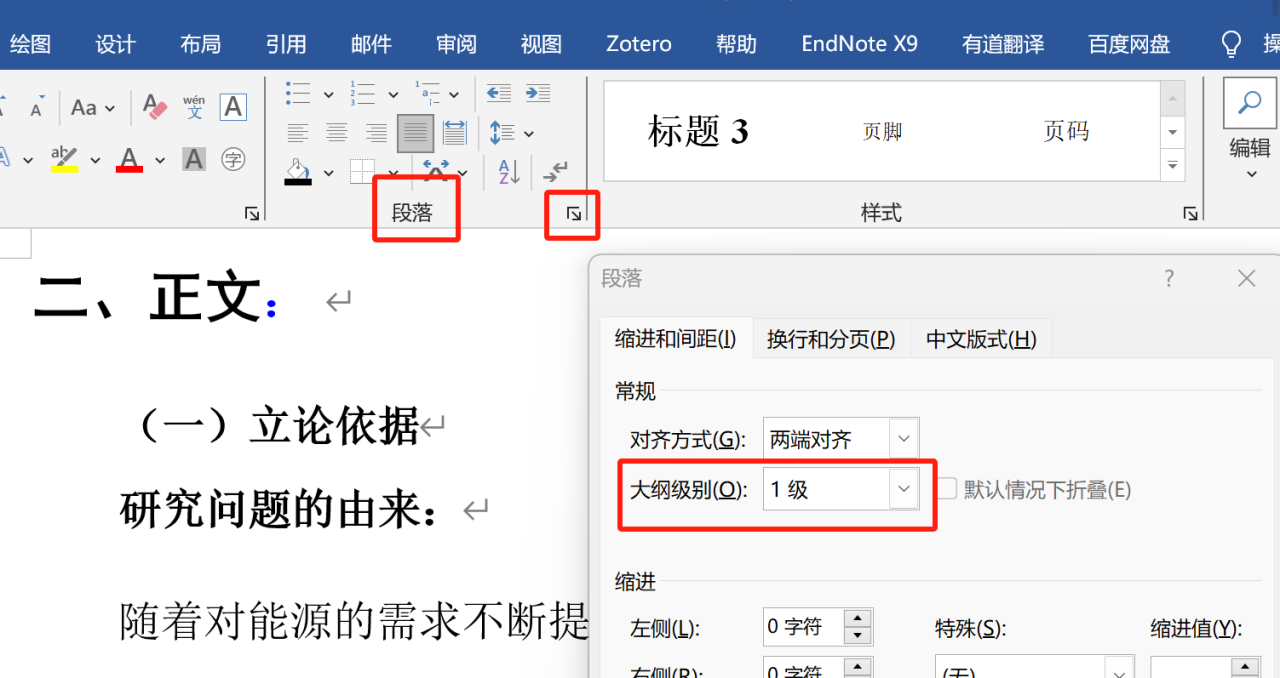Apply red font color button
This screenshot has height=678, width=1280.
129,159
